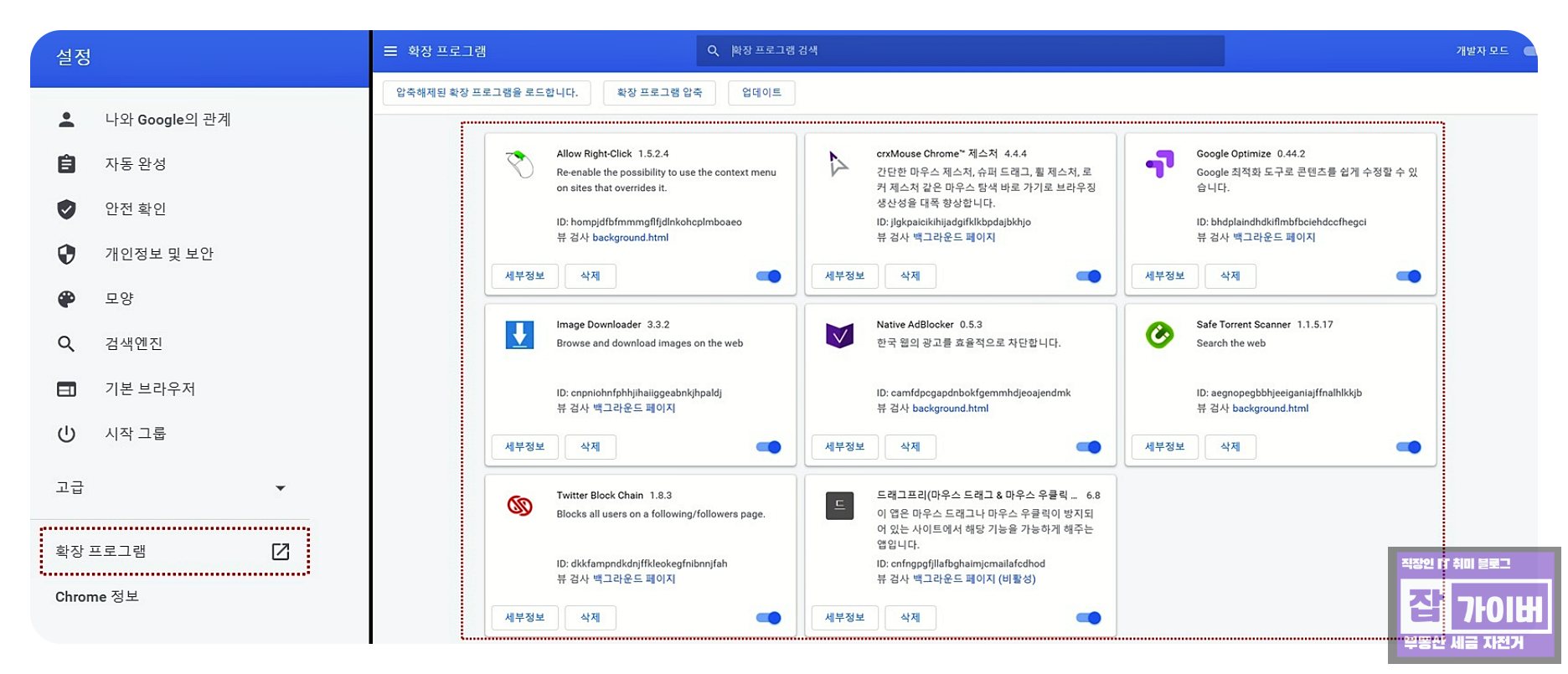Click the search magnifier icon in extensions bar
Image resolution: width=1568 pixels, height=674 pixels.
(x=713, y=51)
